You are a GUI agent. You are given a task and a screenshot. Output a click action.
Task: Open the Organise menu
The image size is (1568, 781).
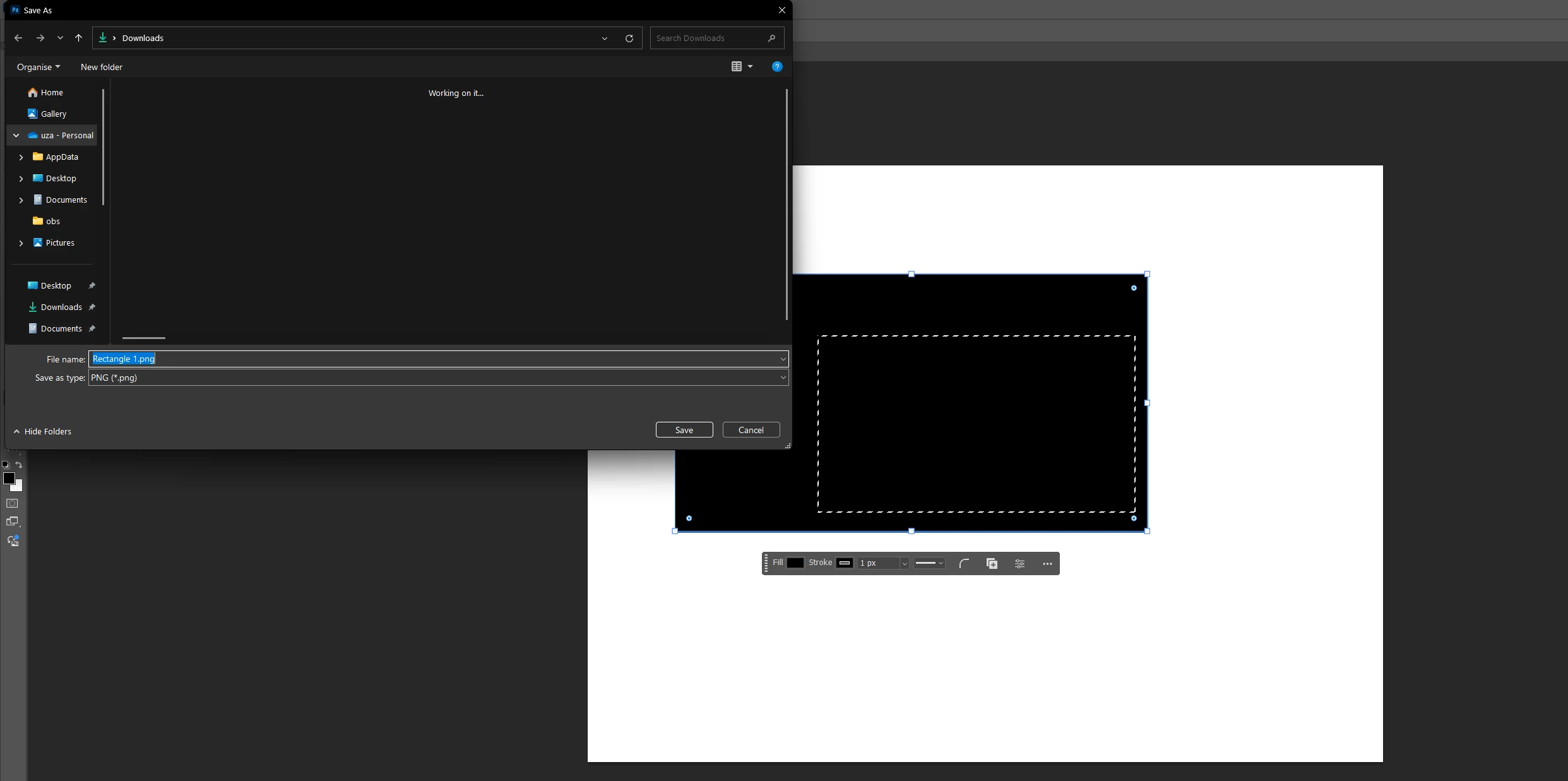[39, 67]
